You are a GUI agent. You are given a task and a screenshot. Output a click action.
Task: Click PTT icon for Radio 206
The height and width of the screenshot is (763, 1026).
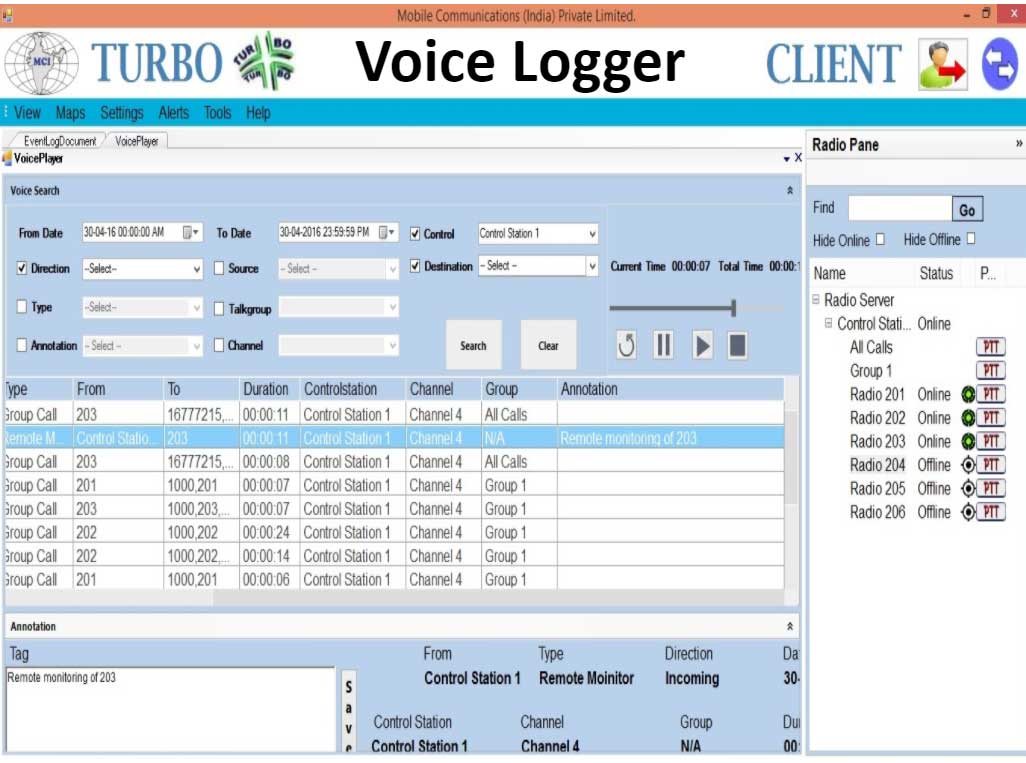coord(991,512)
